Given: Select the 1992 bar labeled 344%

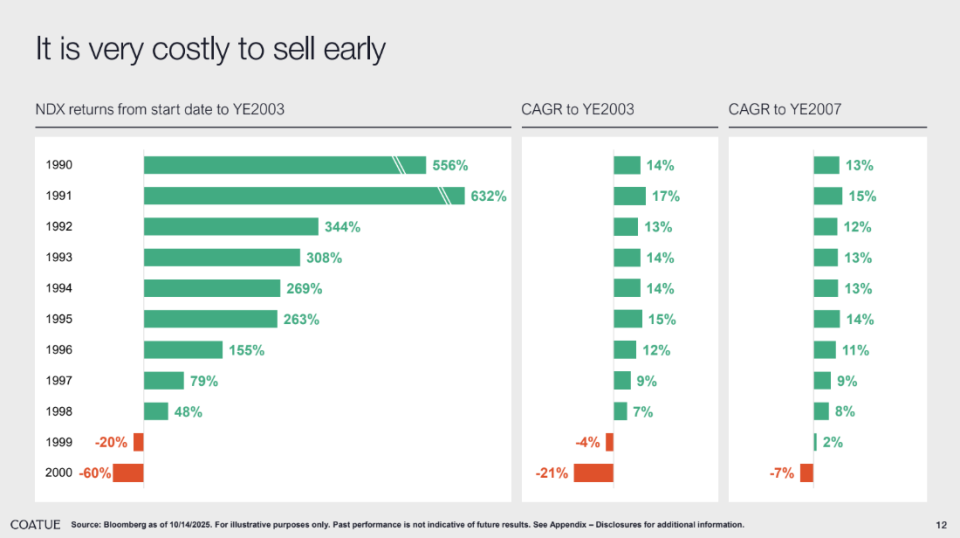Looking at the screenshot, I should point(231,227).
